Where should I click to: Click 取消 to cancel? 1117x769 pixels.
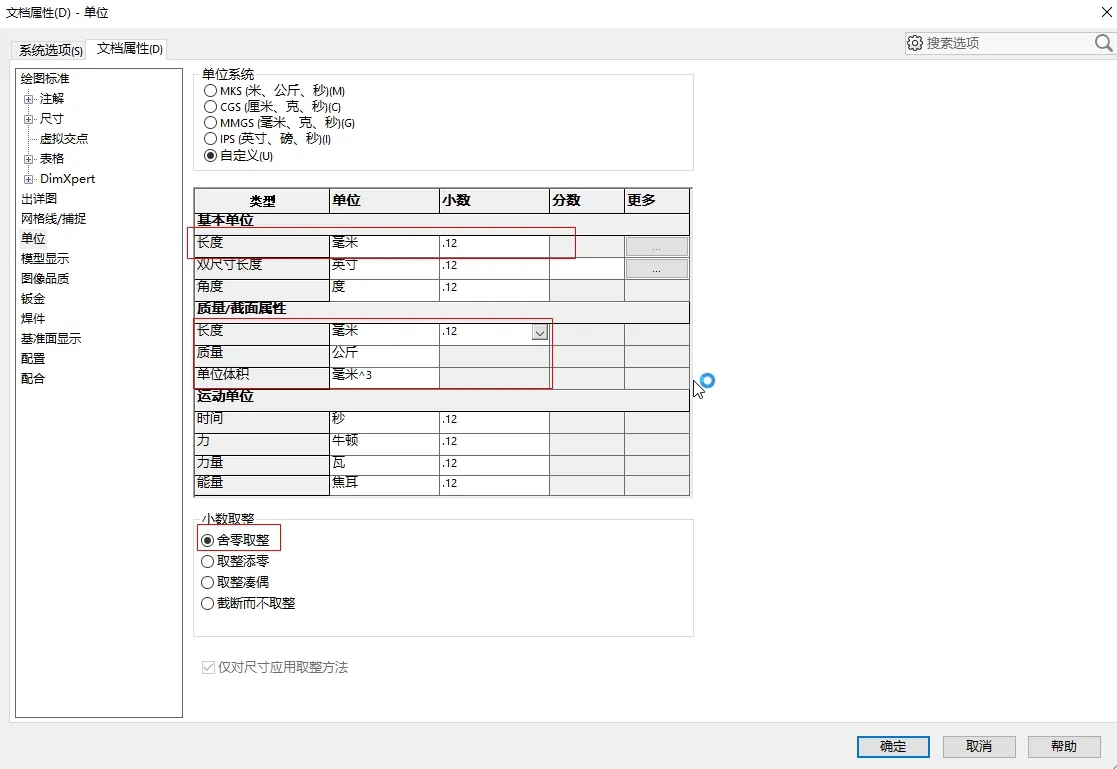978,746
